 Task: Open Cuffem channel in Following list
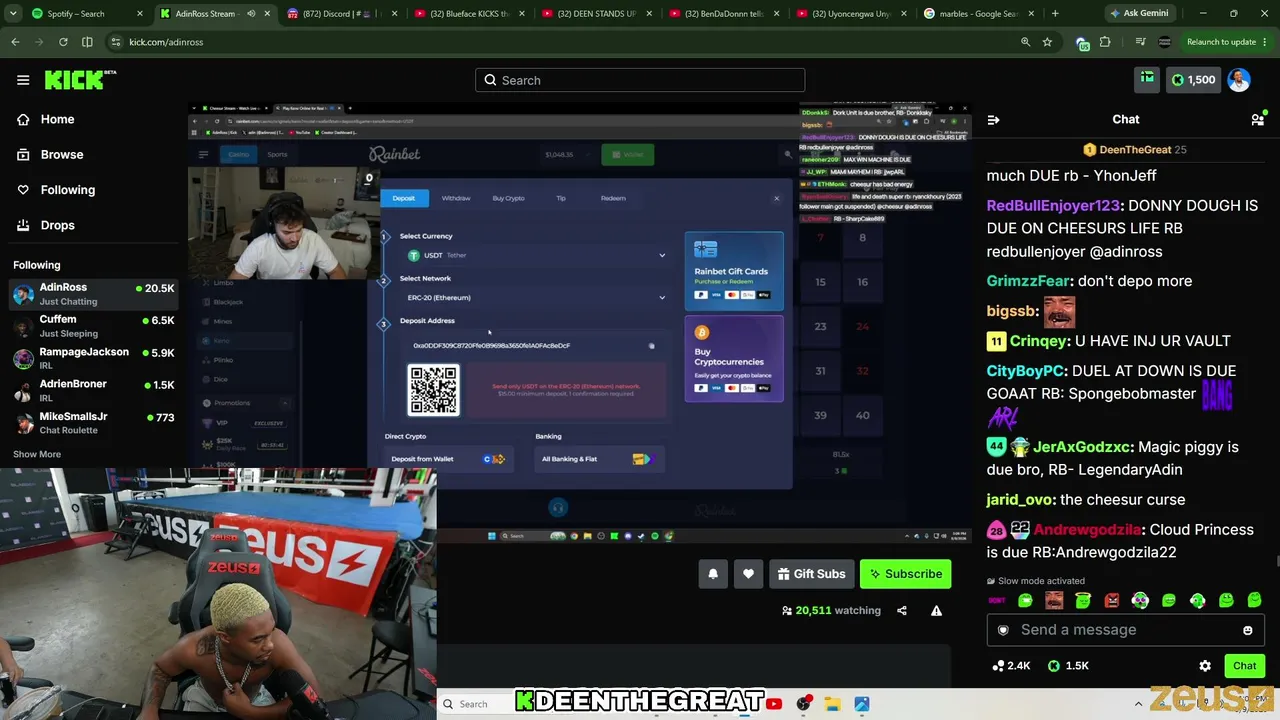coord(93,326)
